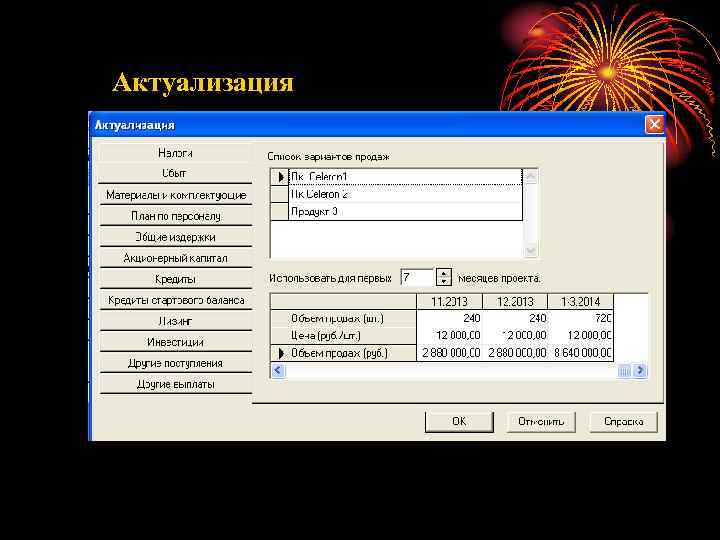720x540 pixels.
Task: Click price 12 000,00 for 11.2013
Action: [450, 336]
